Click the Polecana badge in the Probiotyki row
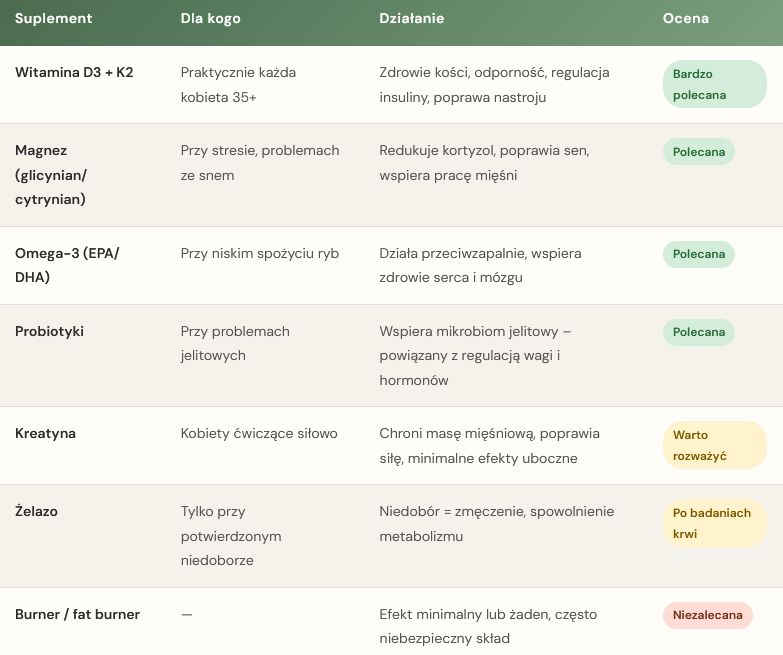This screenshot has height=655, width=783. (x=698, y=332)
